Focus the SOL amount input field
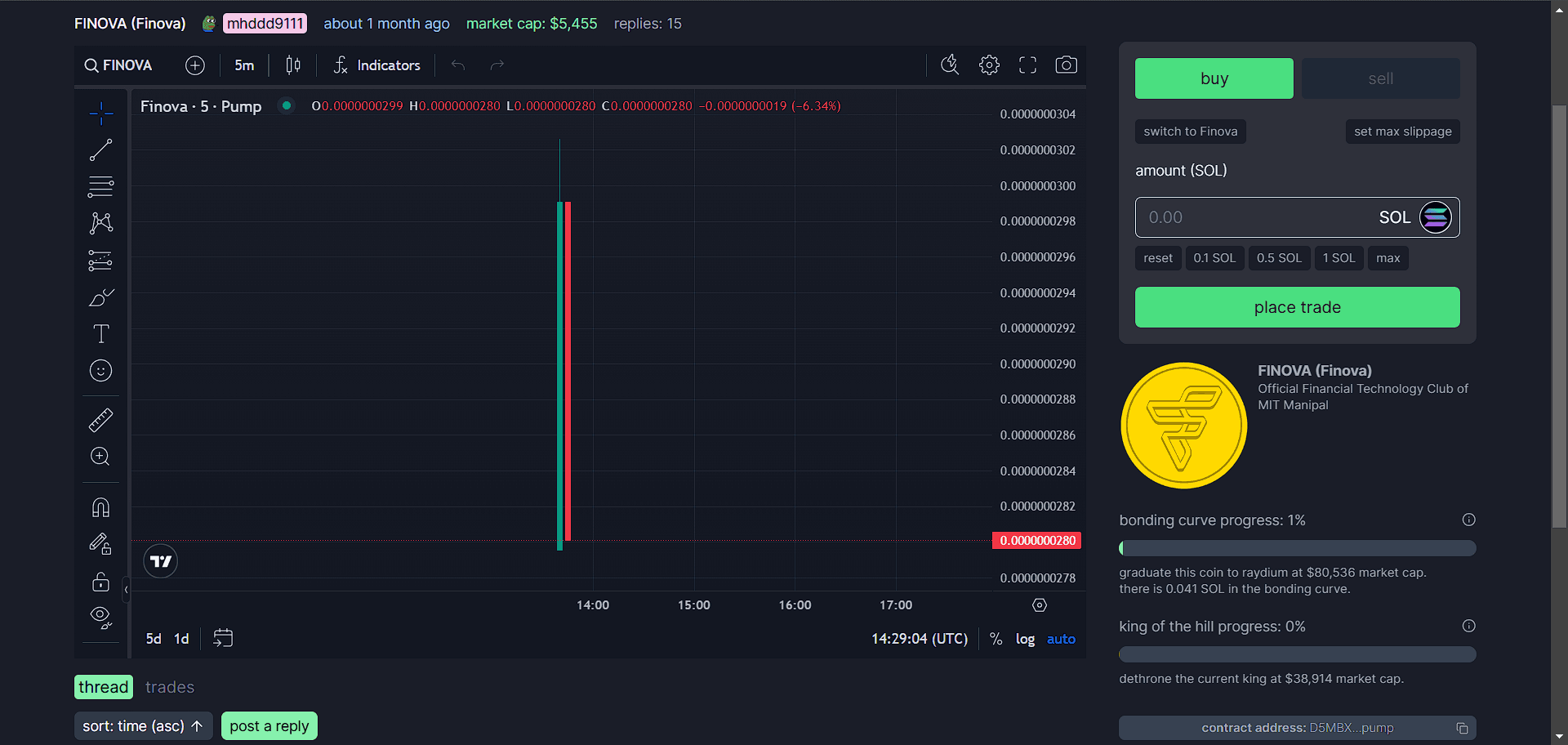This screenshot has width=1568, height=745. pos(1298,217)
